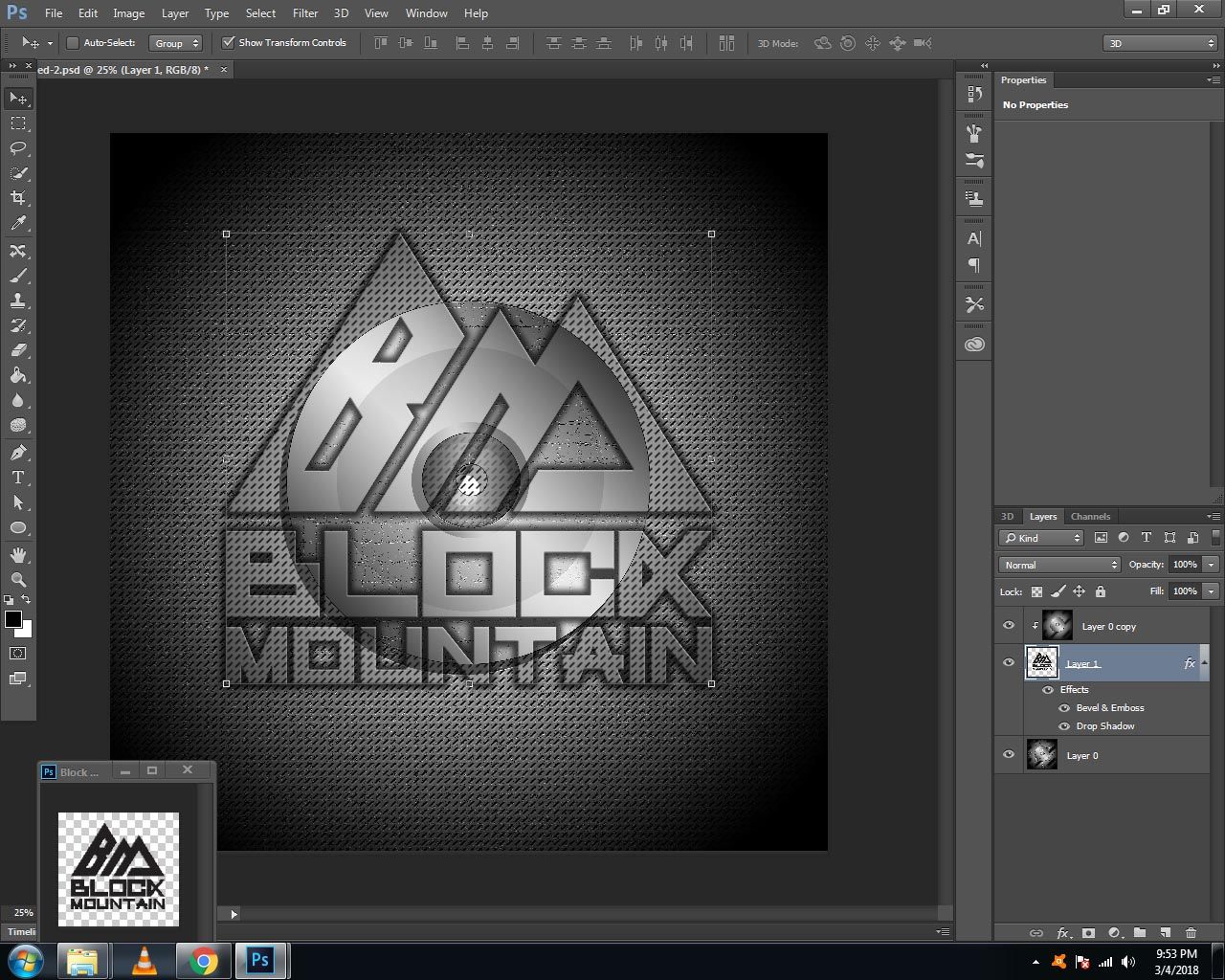This screenshot has width=1225, height=980.
Task: Open the Properties panel options menu
Action: (1214, 80)
